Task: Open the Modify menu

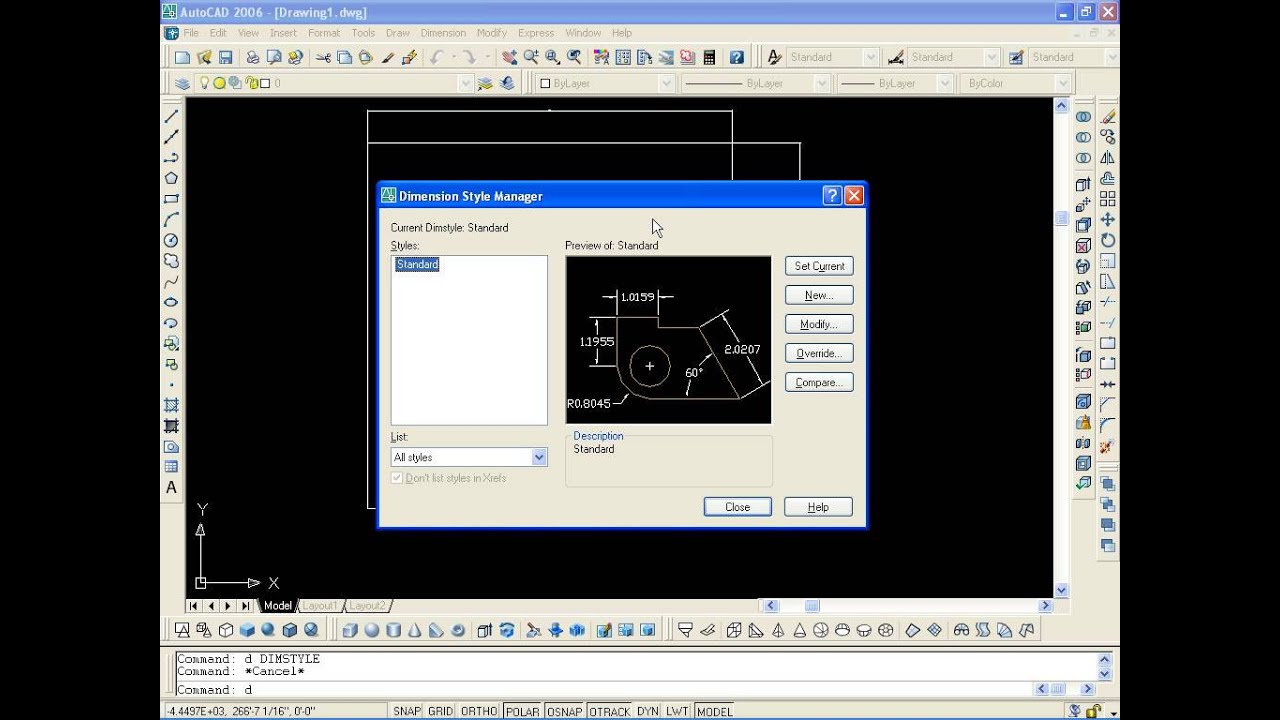Action: click(x=491, y=33)
